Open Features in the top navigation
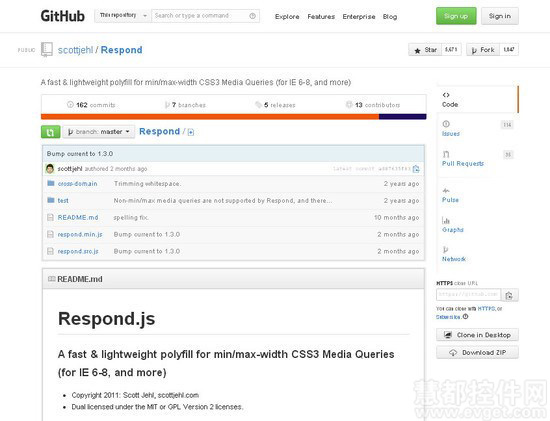550x421 pixels. [x=321, y=16]
